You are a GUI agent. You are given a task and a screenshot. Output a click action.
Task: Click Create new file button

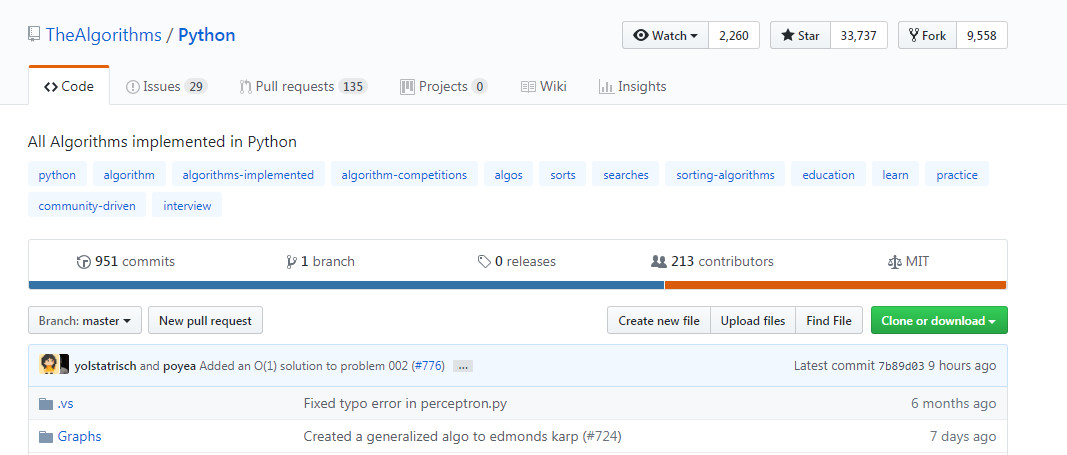click(659, 320)
